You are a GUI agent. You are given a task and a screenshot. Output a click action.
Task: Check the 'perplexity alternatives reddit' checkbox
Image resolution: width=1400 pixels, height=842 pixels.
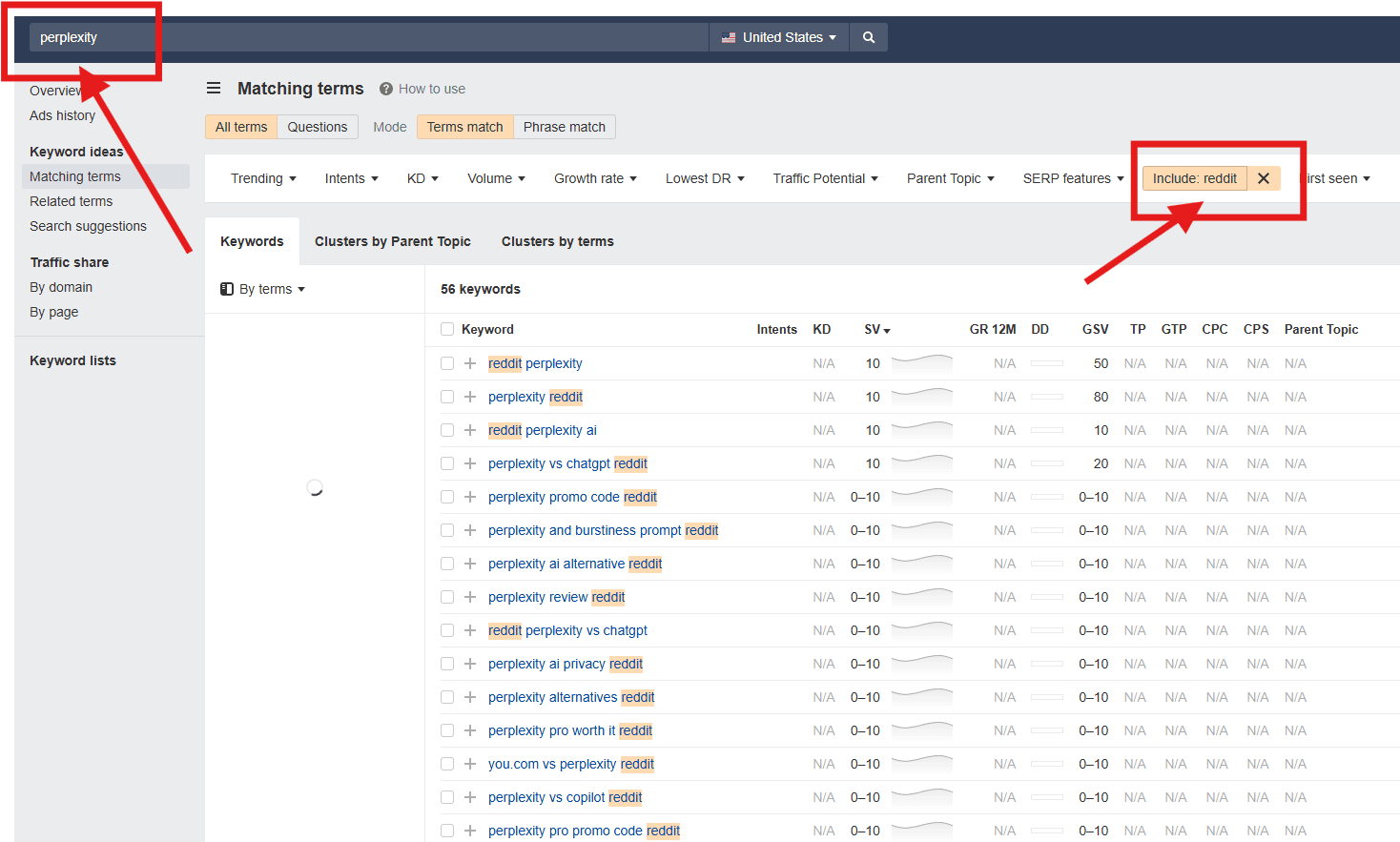[447, 697]
